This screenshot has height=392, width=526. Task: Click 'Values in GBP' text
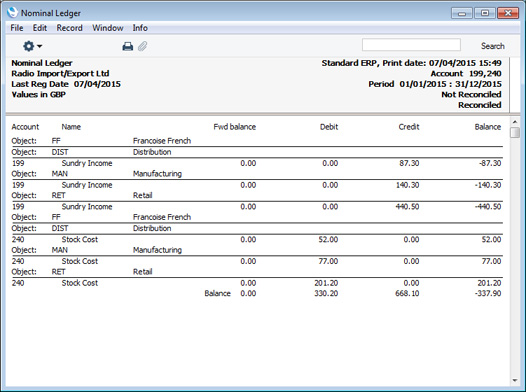point(39,95)
